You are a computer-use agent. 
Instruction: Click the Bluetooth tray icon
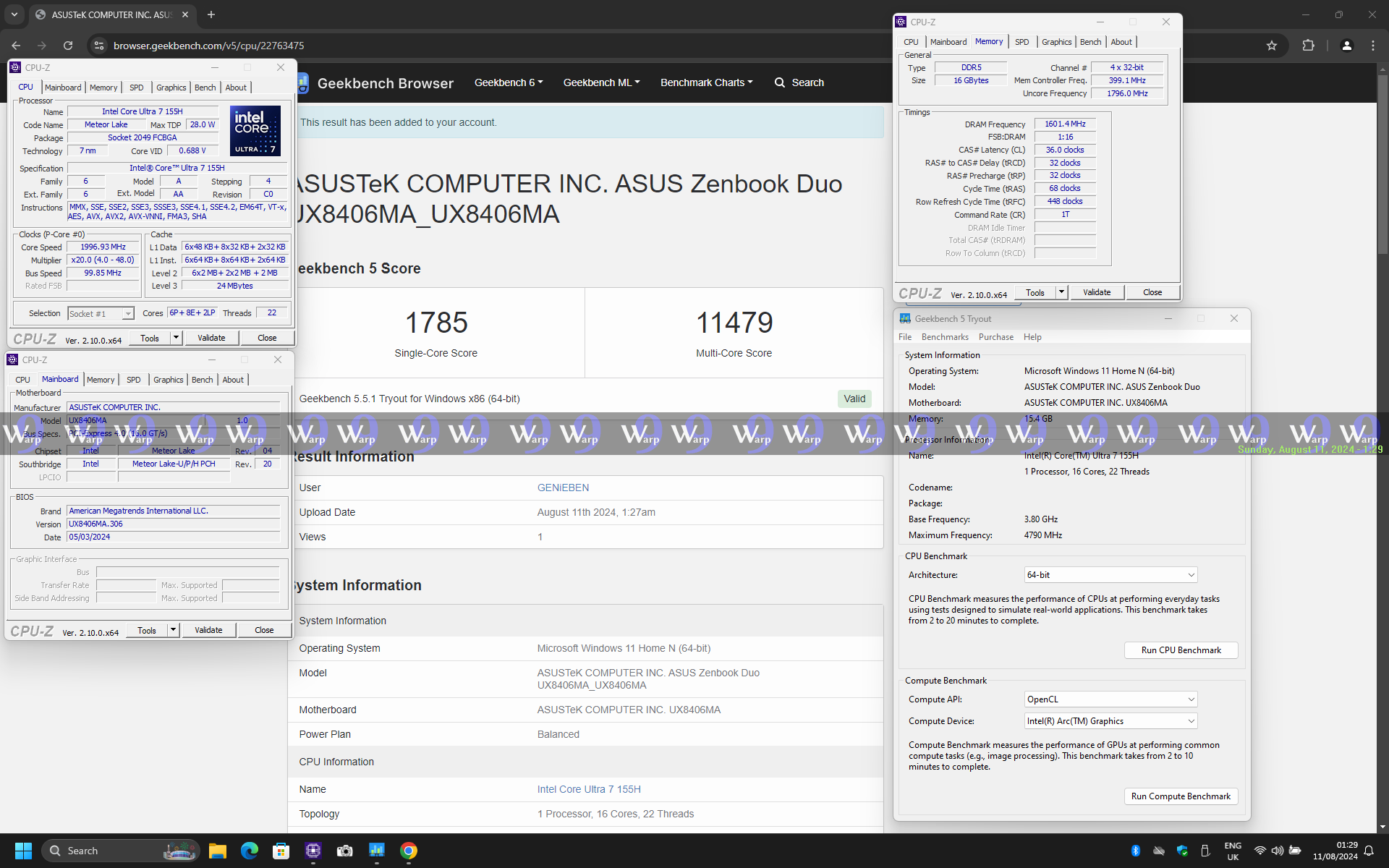1136,851
